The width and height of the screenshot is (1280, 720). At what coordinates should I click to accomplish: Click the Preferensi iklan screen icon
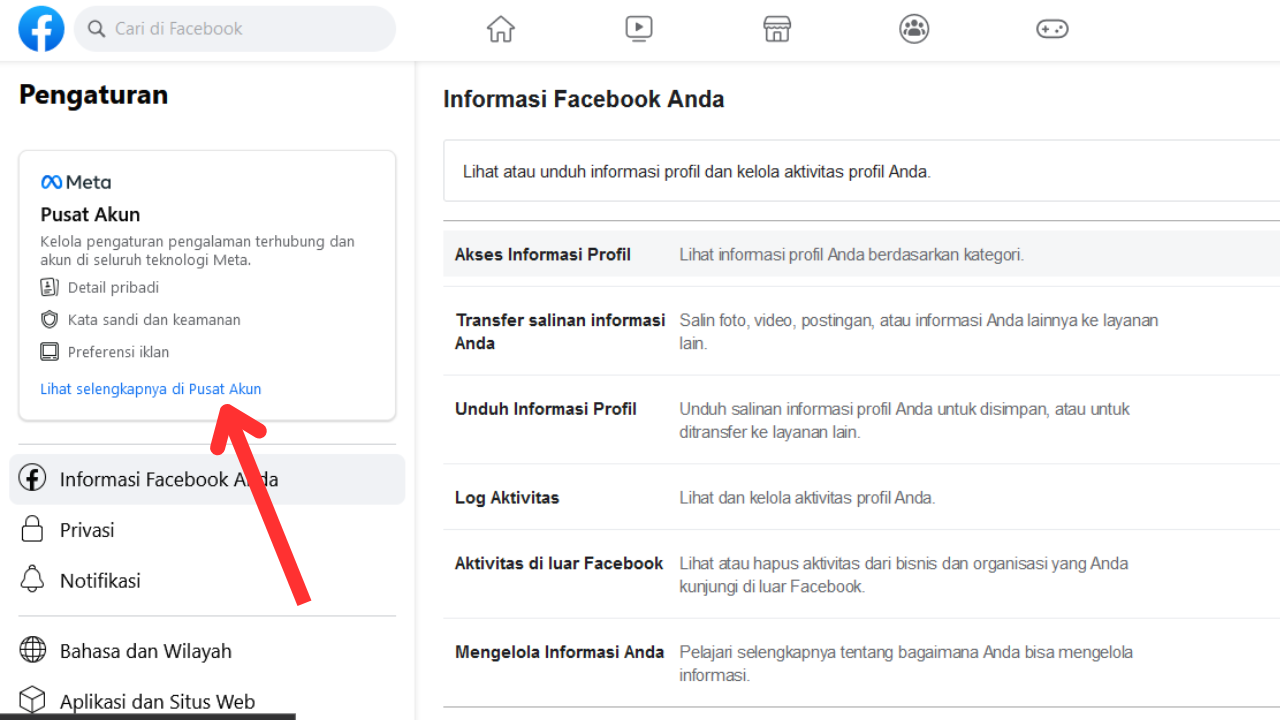[x=50, y=352]
